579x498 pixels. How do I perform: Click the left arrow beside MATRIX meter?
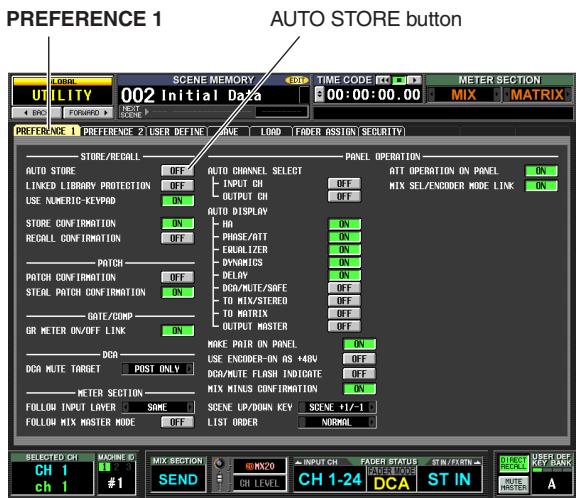507,95
